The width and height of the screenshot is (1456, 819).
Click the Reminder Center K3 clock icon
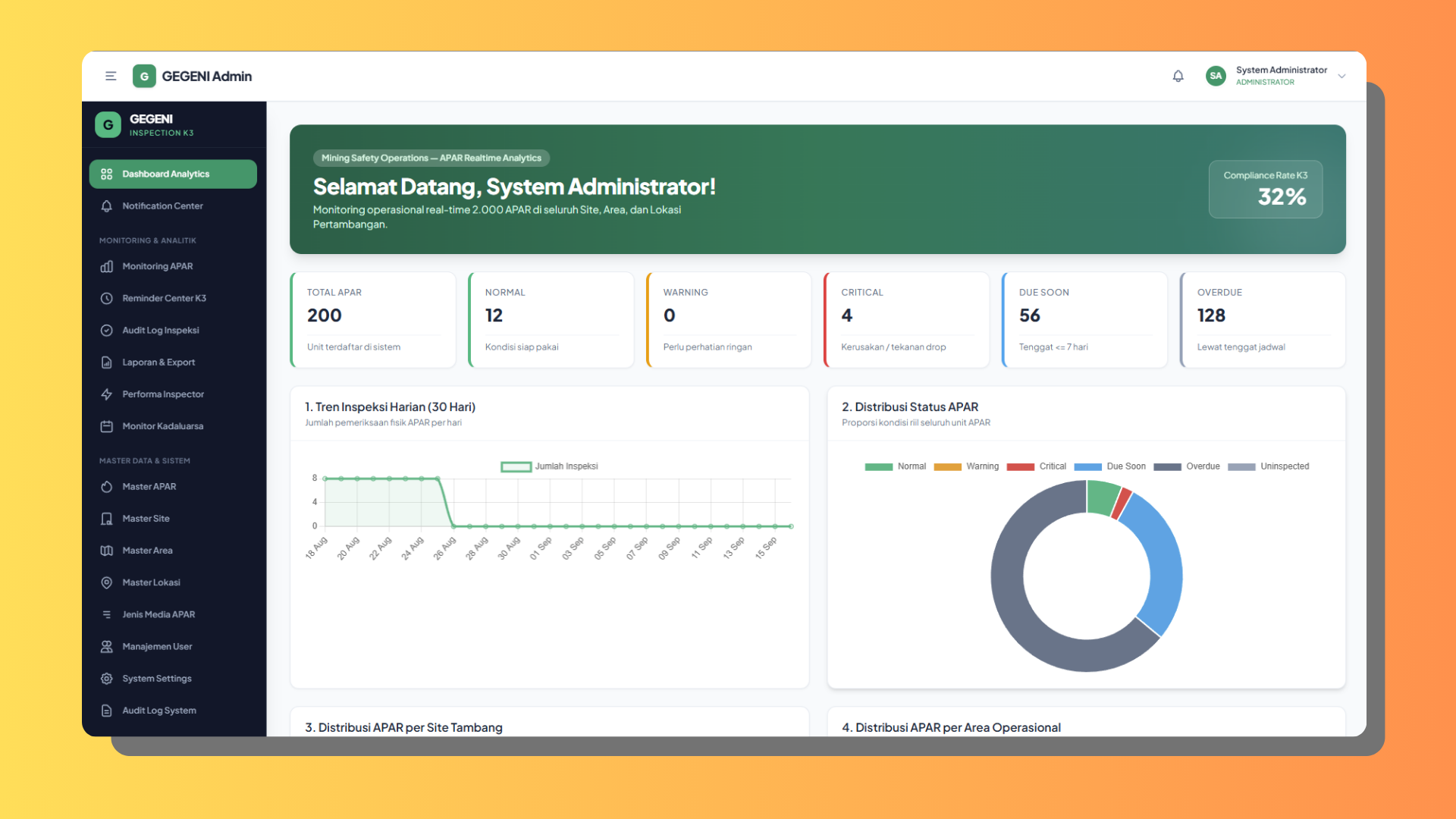(x=106, y=299)
